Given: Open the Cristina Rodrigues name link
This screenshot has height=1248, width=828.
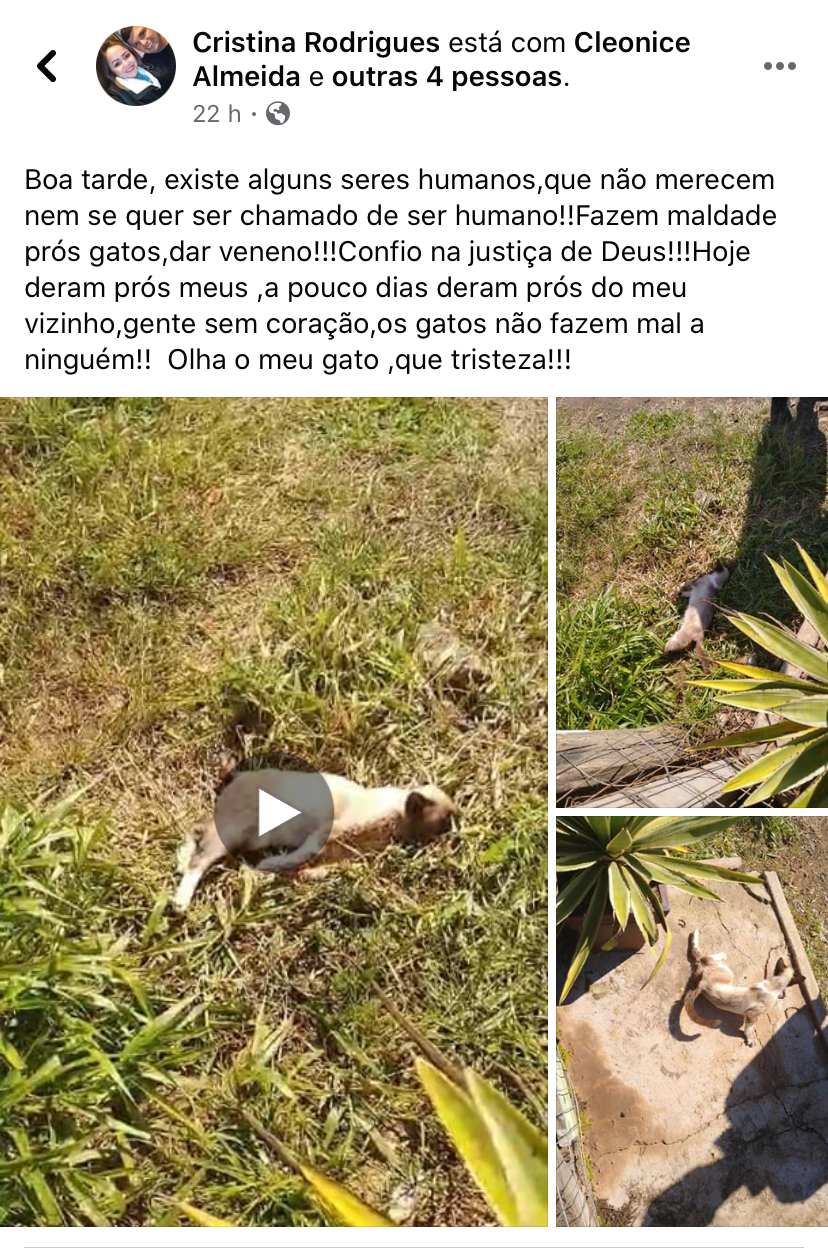Looking at the screenshot, I should (x=316, y=43).
